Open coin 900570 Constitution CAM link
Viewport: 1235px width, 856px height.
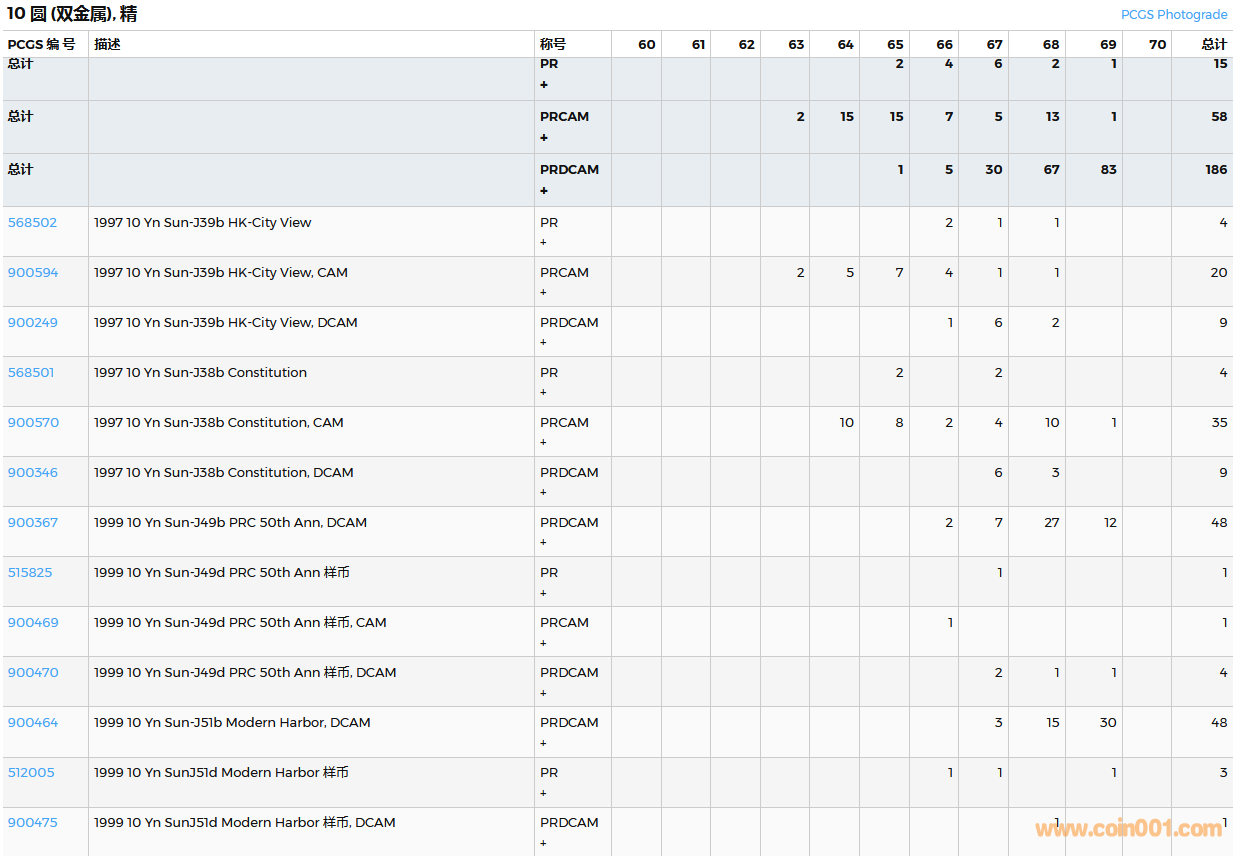33,423
